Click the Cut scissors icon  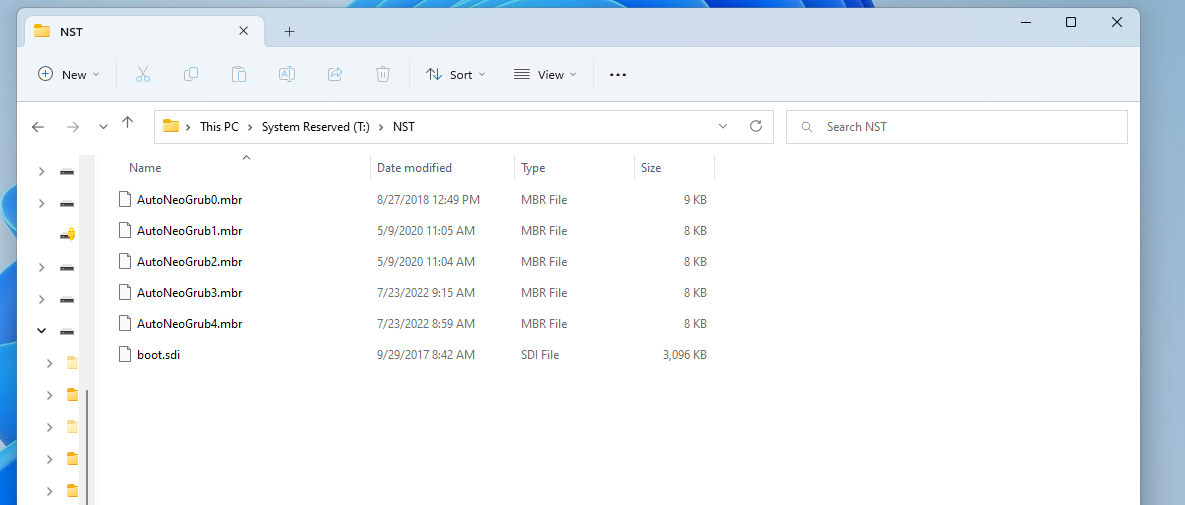click(143, 74)
